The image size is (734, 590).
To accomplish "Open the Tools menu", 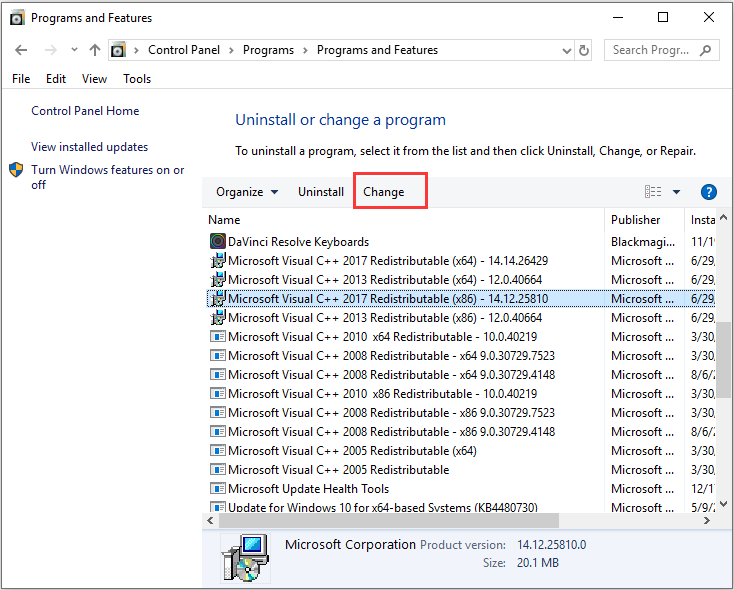I will [137, 79].
